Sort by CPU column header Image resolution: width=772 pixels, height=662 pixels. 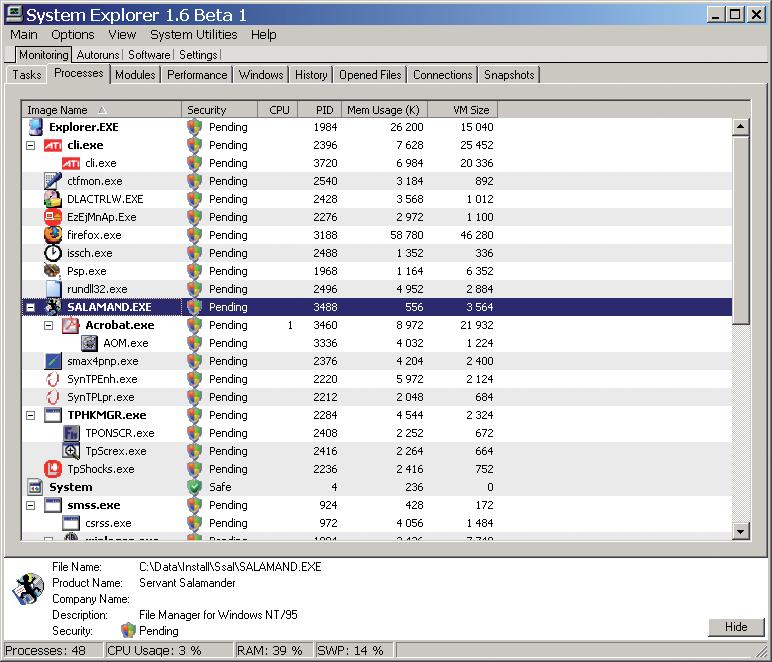[278, 110]
